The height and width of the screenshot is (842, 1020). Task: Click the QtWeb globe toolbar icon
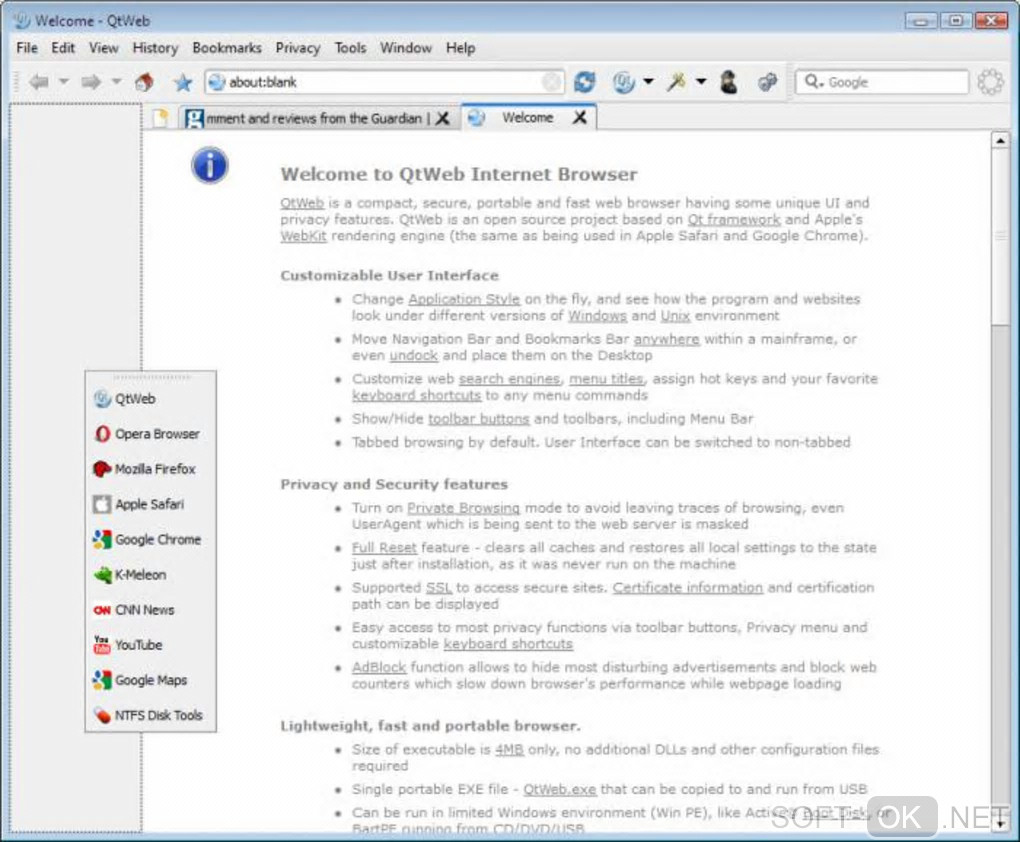click(x=623, y=82)
